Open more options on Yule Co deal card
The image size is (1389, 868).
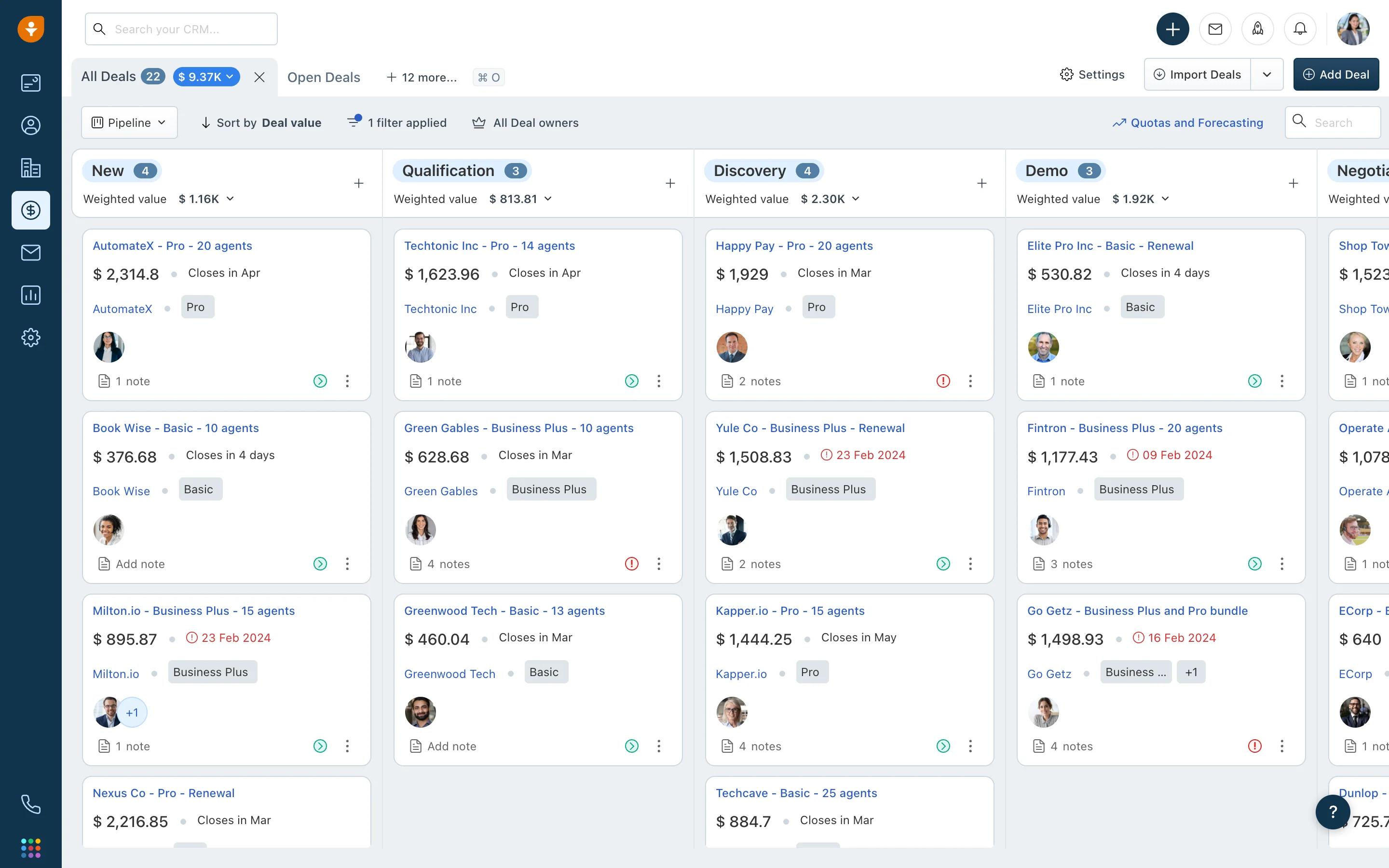pyautogui.click(x=970, y=564)
